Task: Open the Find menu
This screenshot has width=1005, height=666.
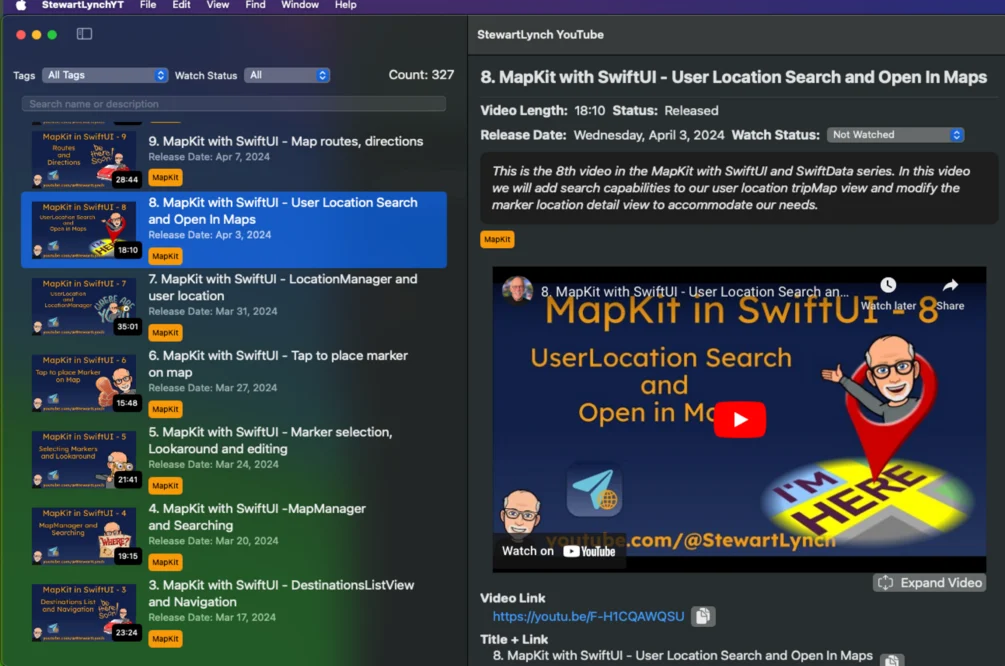Action: [x=255, y=5]
